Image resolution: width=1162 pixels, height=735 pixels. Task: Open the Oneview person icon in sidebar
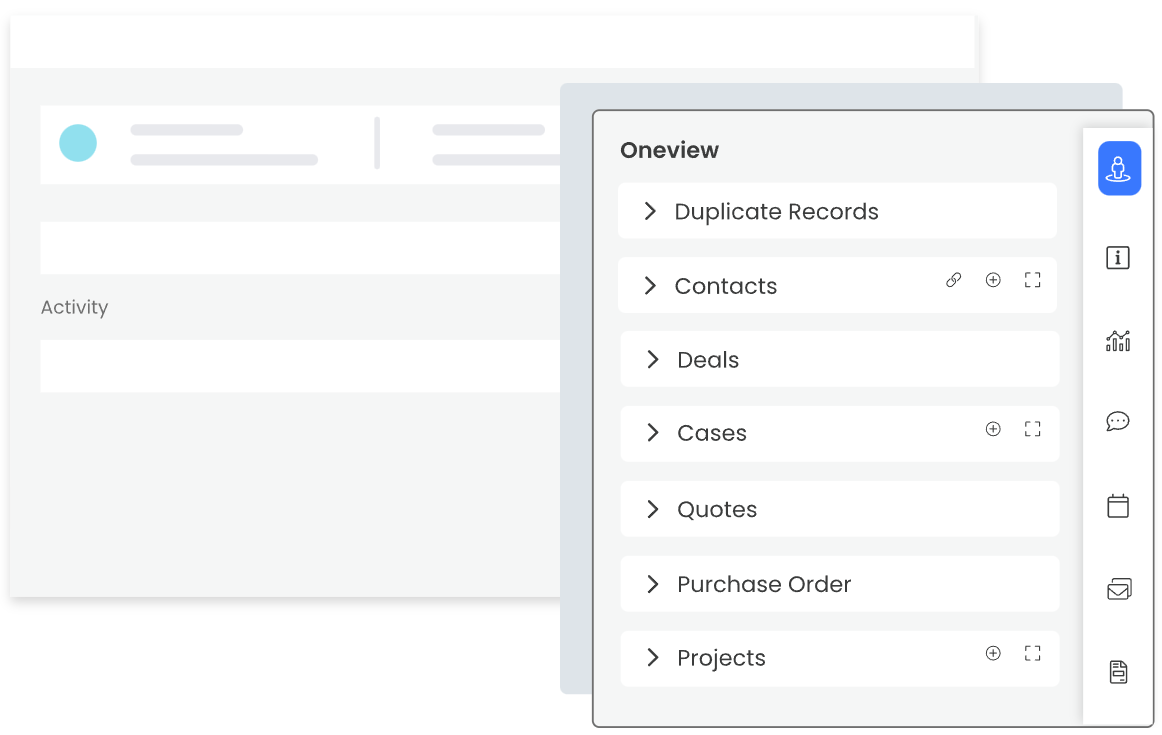pyautogui.click(x=1119, y=168)
